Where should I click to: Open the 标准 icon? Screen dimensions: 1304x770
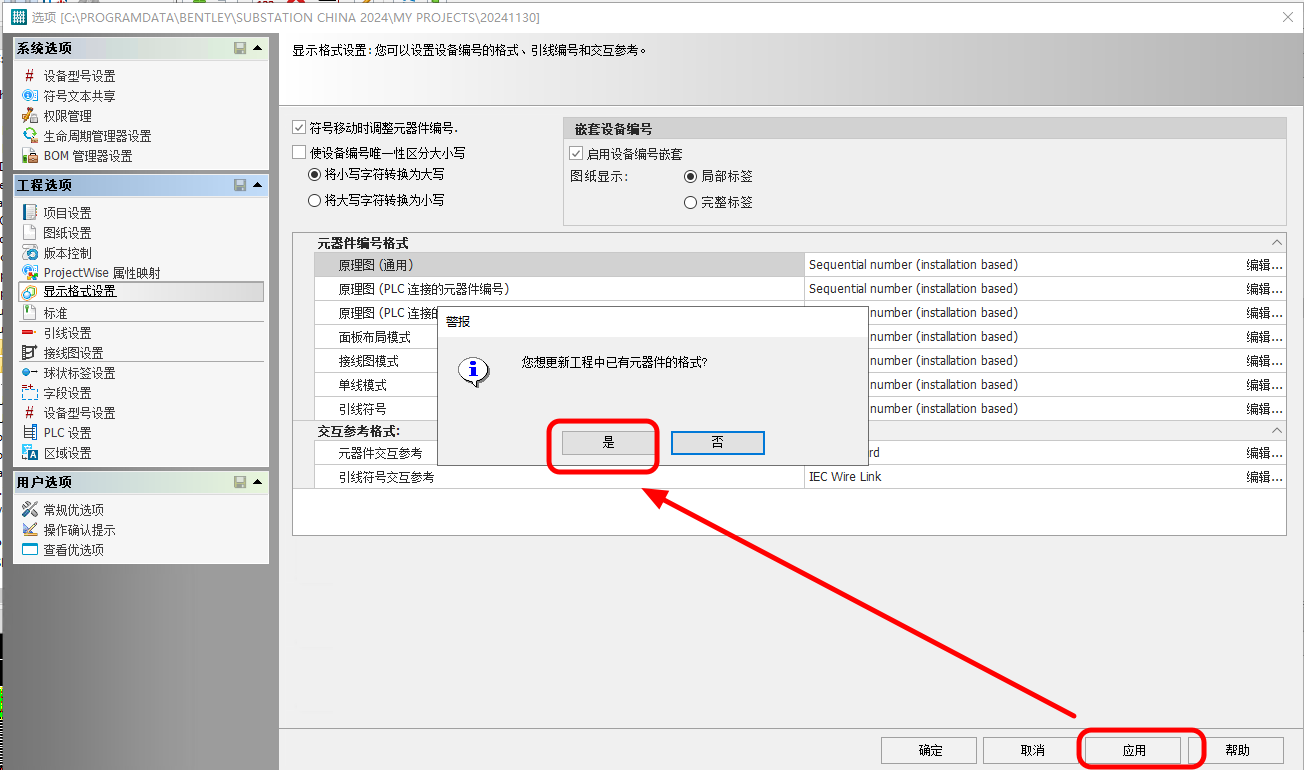(30, 313)
